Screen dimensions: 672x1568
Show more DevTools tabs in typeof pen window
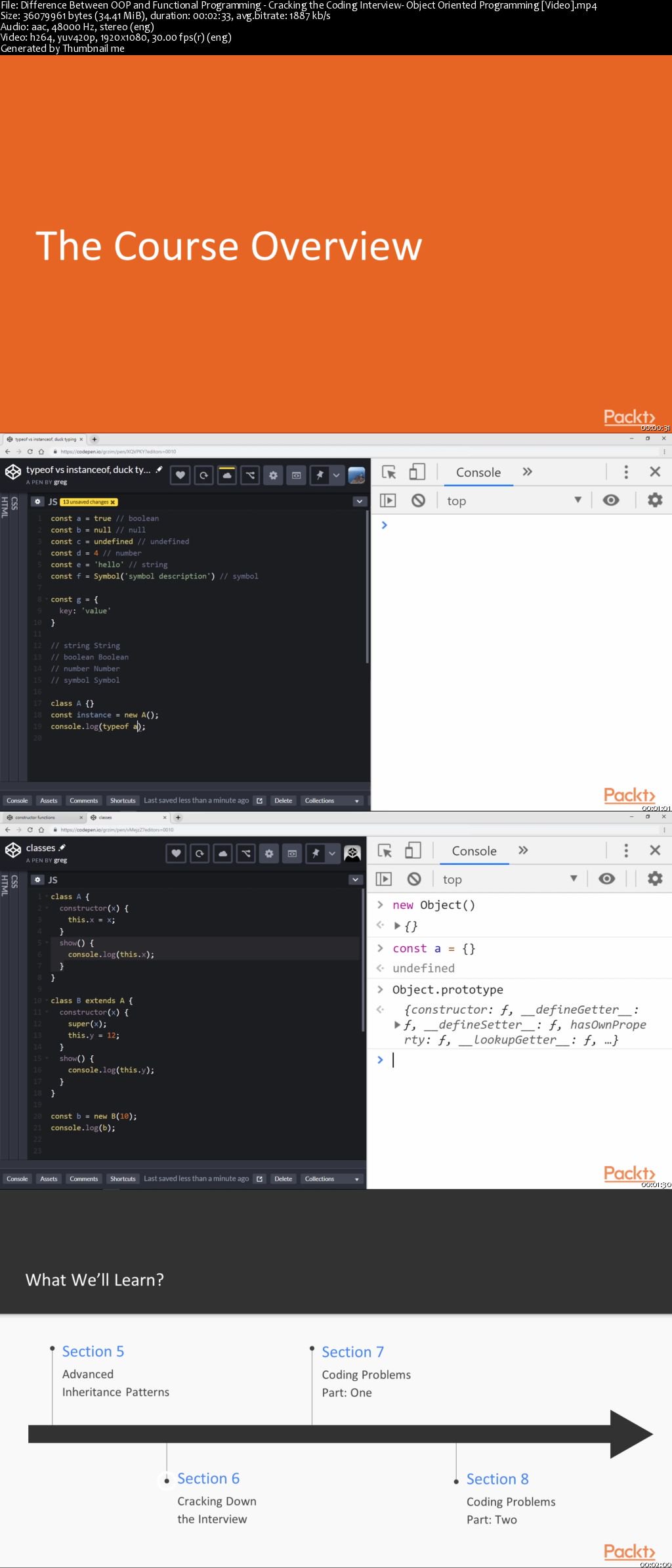[527, 471]
